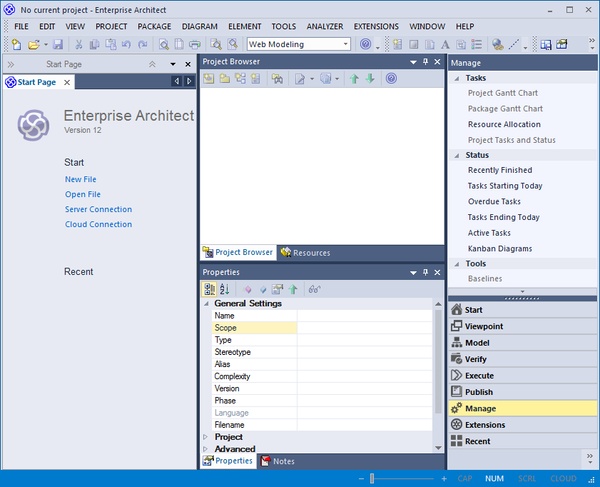This screenshot has height=487, width=600.
Task: Switch to the Resources tab
Action: [305, 253]
